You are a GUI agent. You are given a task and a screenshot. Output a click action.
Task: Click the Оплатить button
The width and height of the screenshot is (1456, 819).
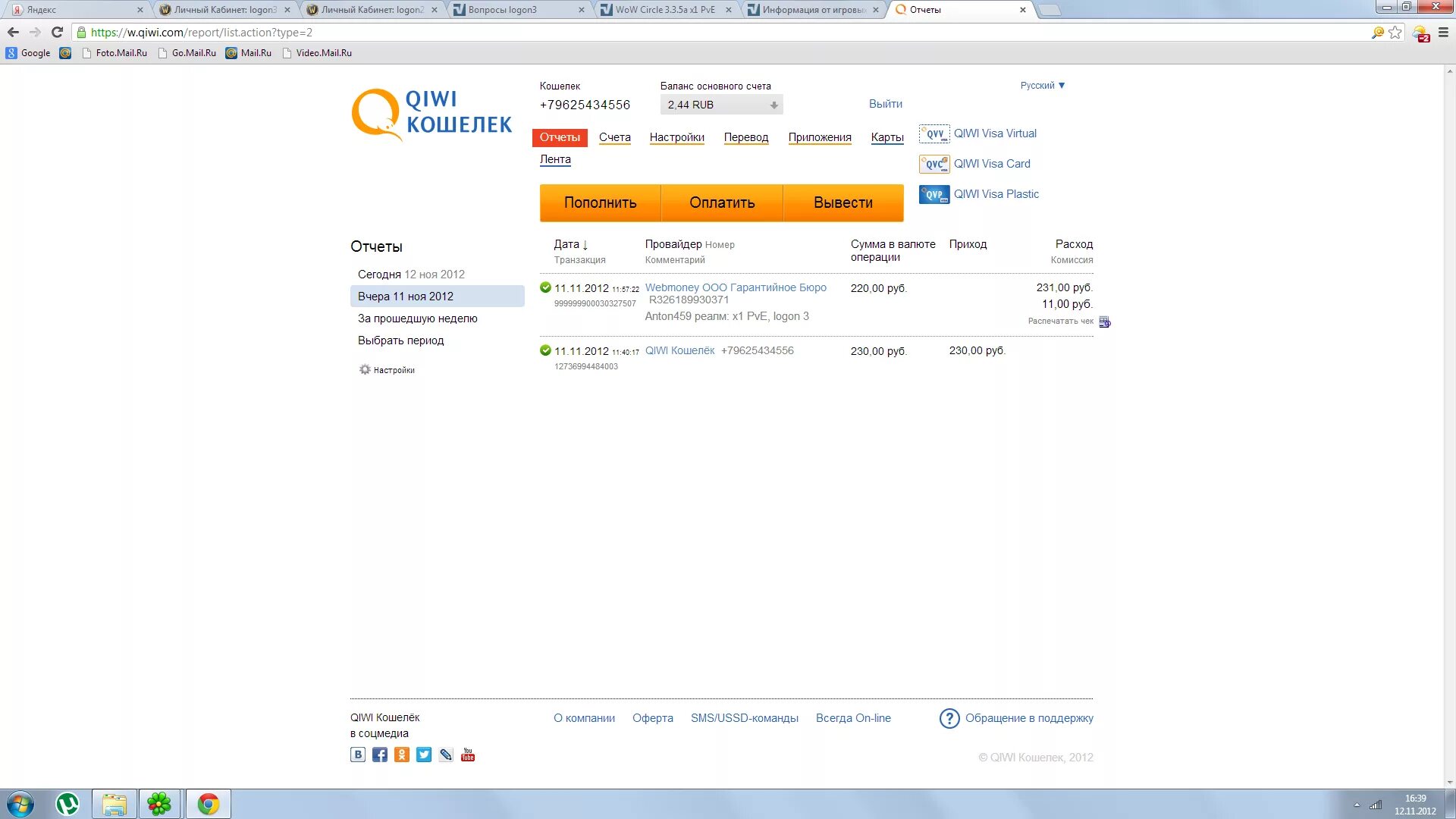click(722, 202)
